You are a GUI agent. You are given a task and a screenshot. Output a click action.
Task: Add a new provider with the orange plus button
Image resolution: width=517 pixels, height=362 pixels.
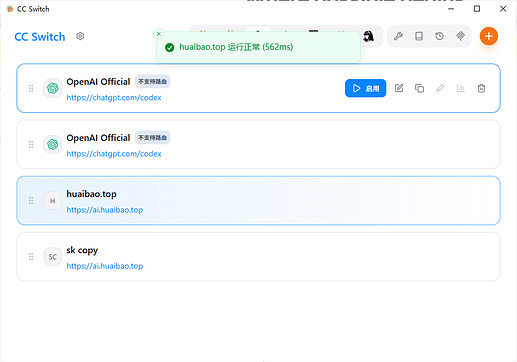(489, 36)
